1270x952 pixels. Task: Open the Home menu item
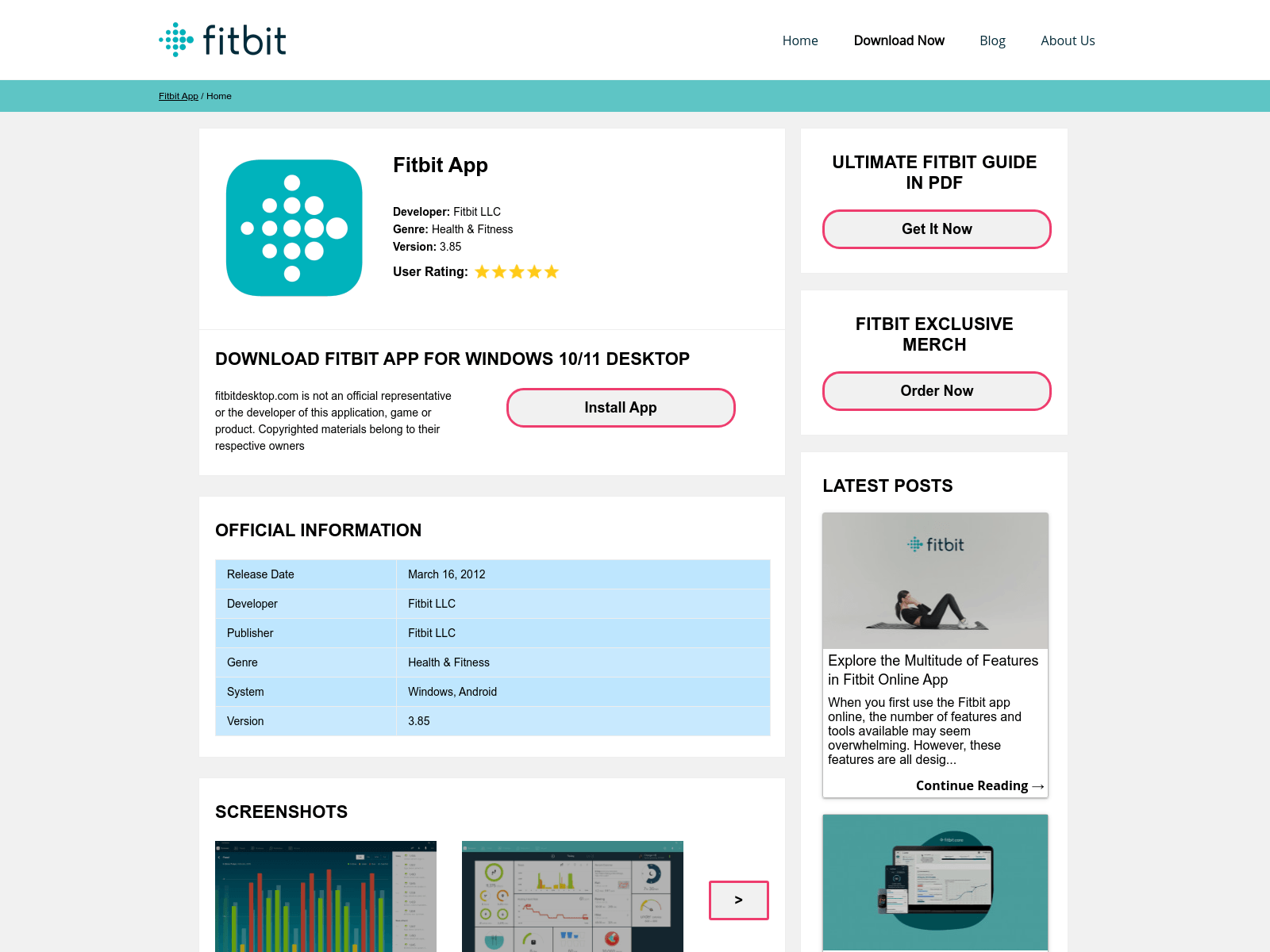pyautogui.click(x=800, y=40)
